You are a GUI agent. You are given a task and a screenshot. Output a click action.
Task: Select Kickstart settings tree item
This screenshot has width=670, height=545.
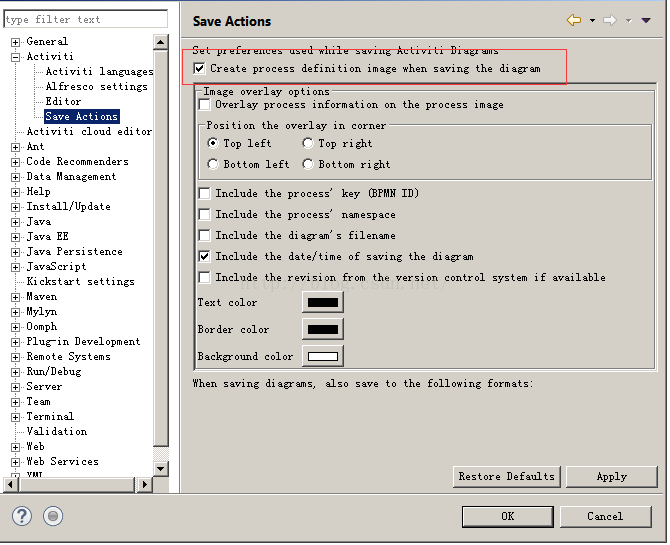(80, 281)
